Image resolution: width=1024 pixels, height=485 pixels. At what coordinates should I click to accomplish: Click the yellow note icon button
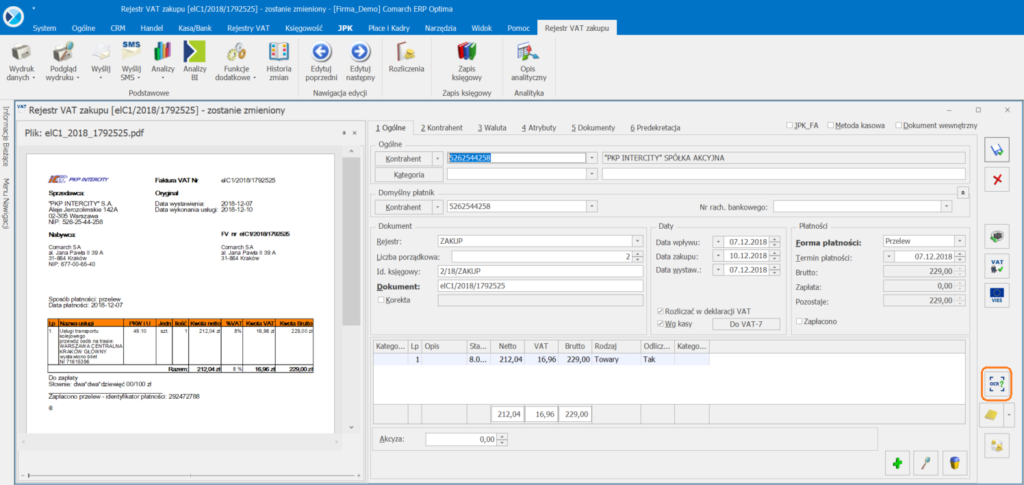(x=993, y=413)
